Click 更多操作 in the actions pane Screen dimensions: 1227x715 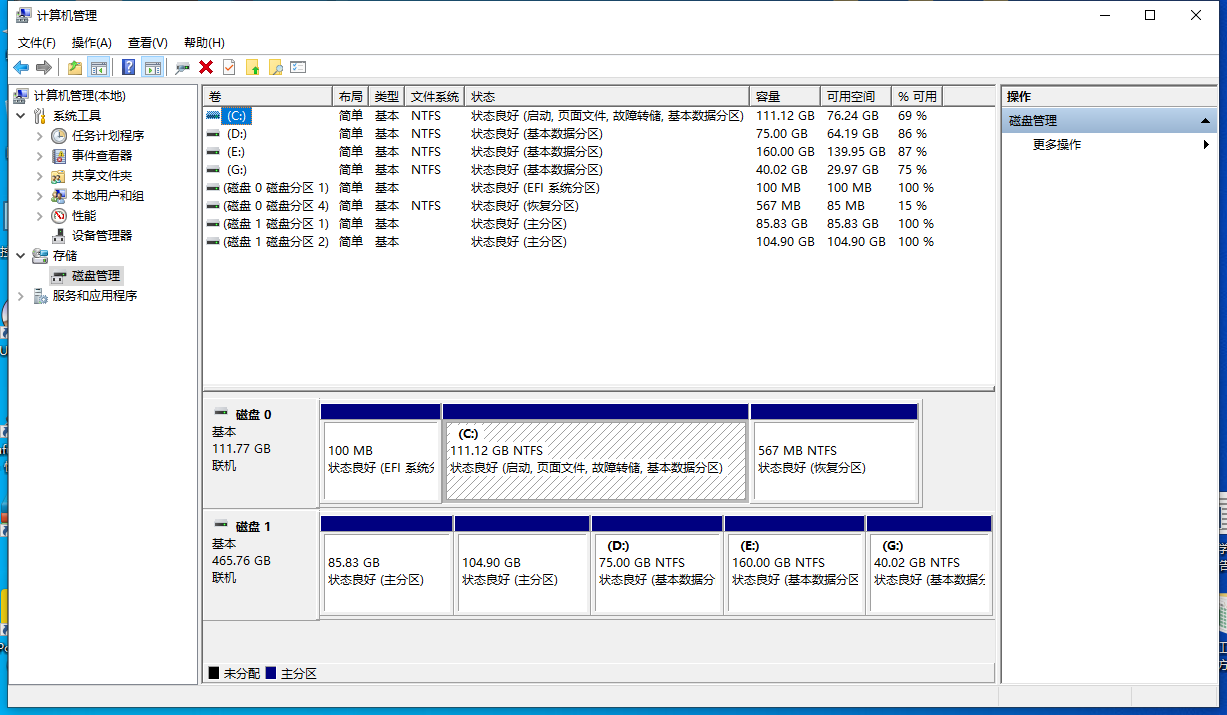click(x=1056, y=145)
